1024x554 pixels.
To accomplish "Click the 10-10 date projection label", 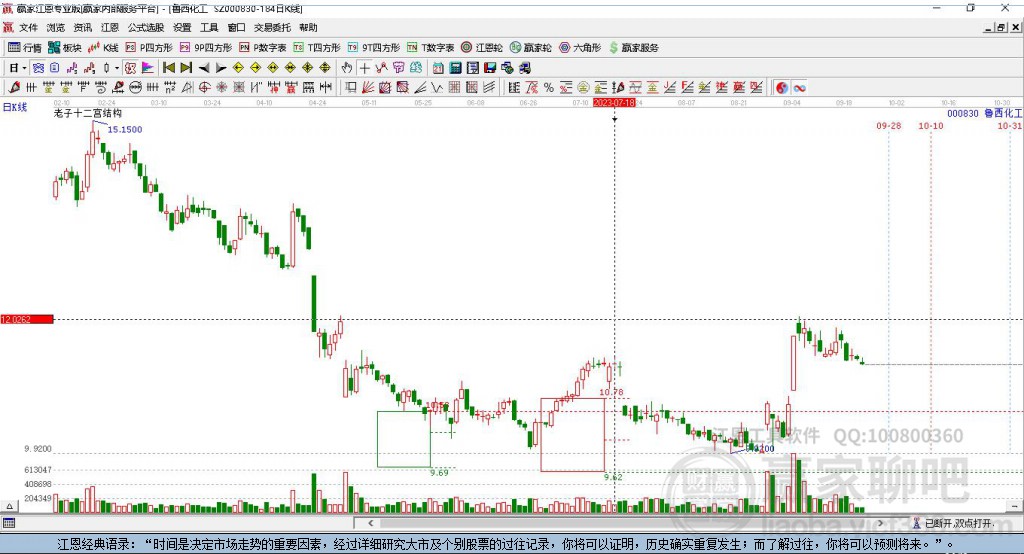I will pyautogui.click(x=931, y=125).
